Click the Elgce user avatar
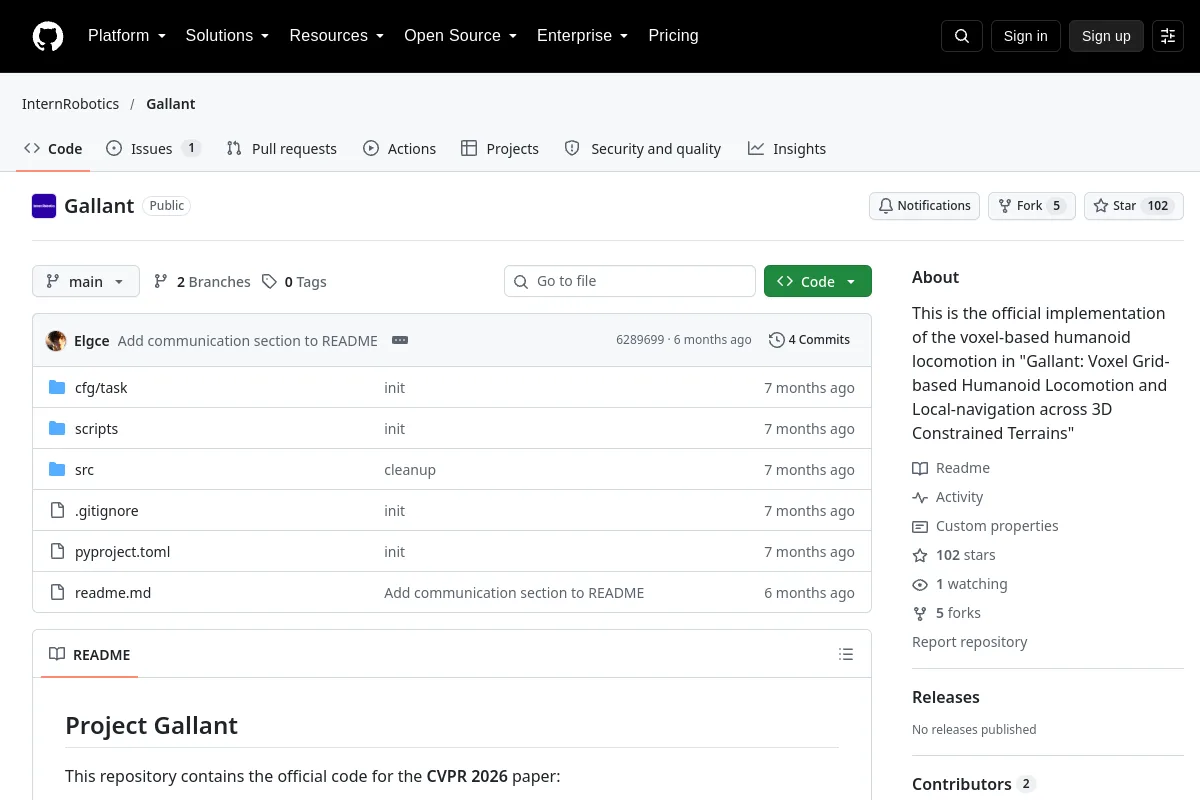This screenshot has height=800, width=1200. (56, 340)
